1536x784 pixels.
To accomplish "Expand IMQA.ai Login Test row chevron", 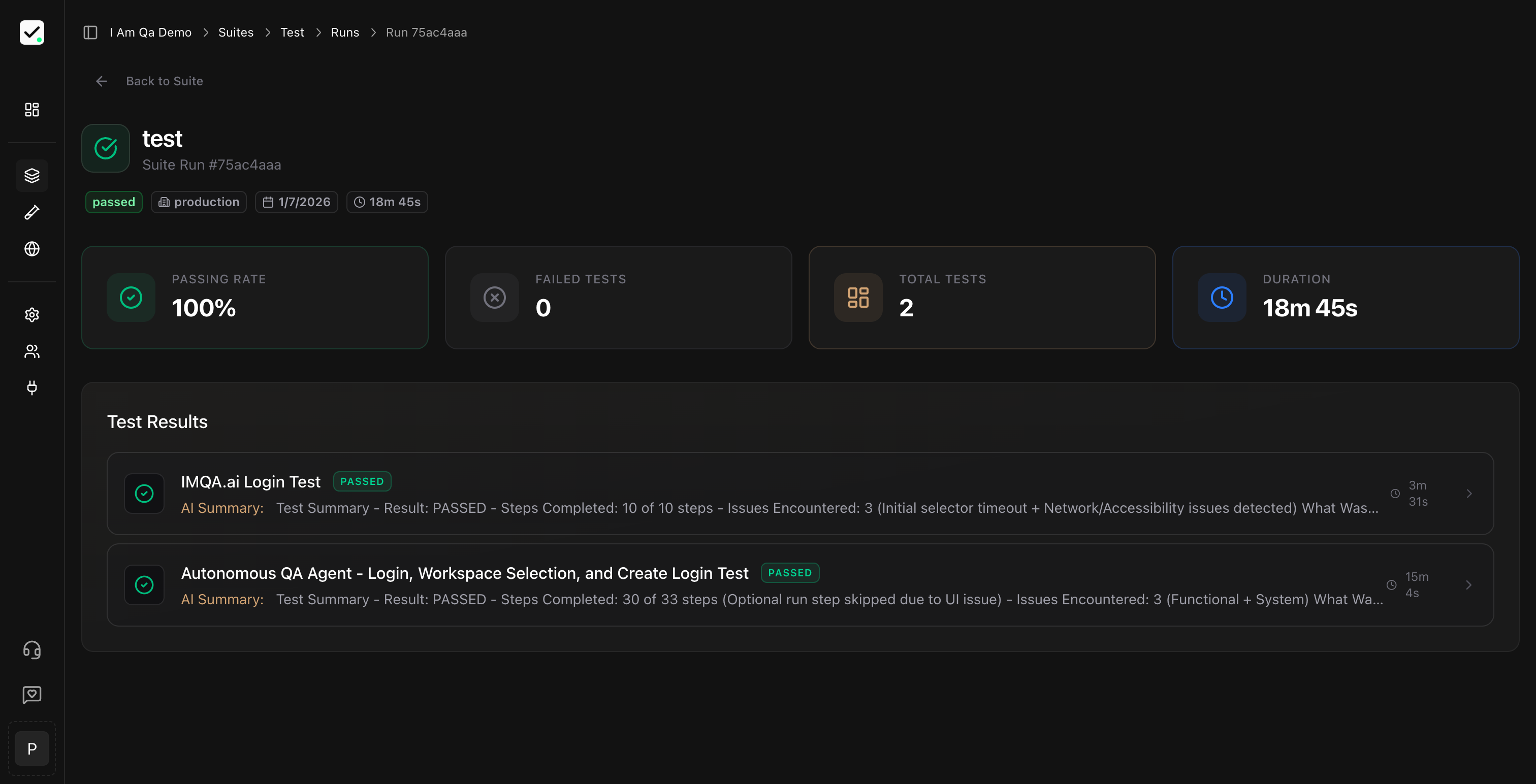I will point(1468,494).
